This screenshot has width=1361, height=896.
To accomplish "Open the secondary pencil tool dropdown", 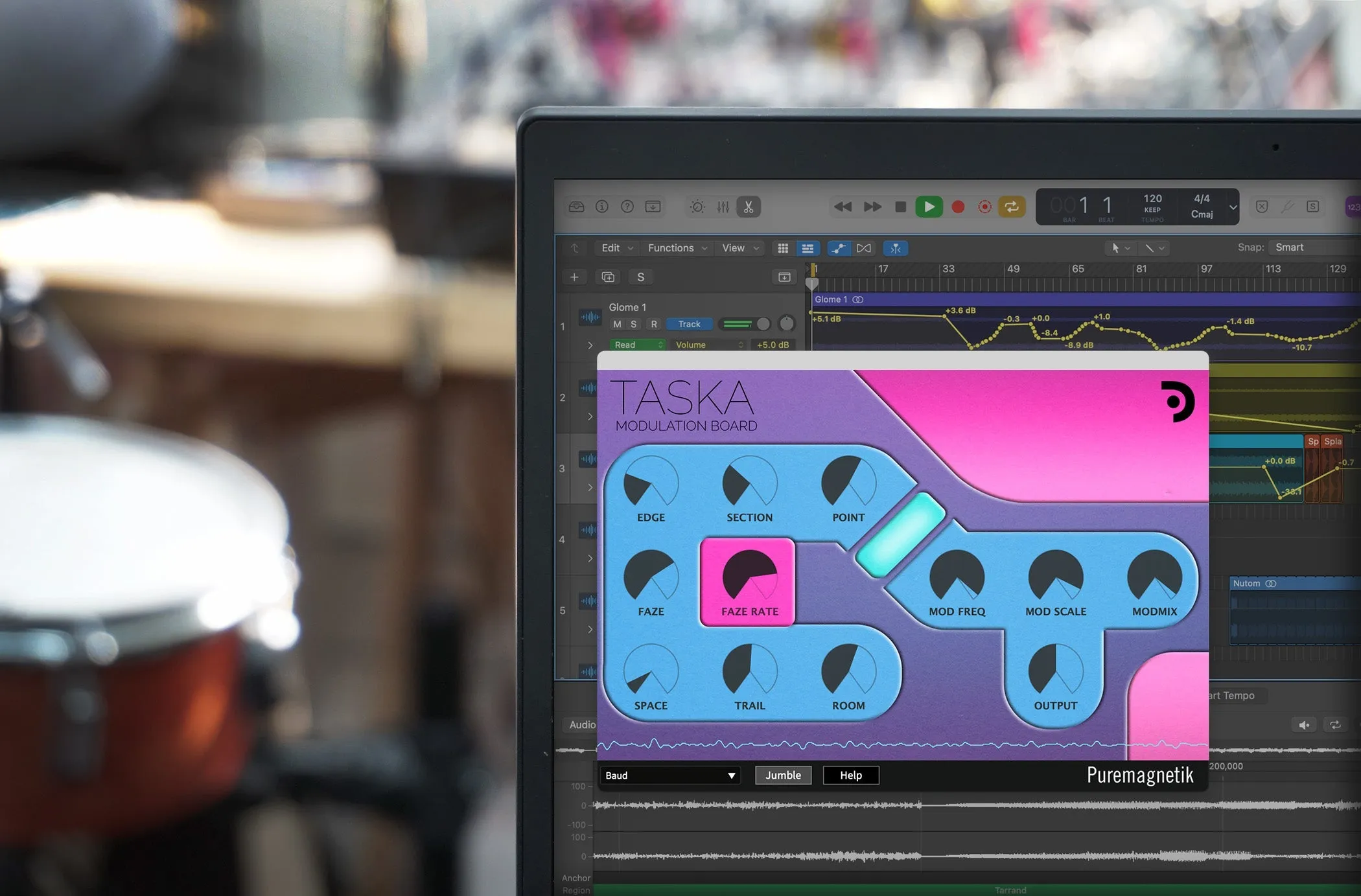I will (x=1154, y=248).
